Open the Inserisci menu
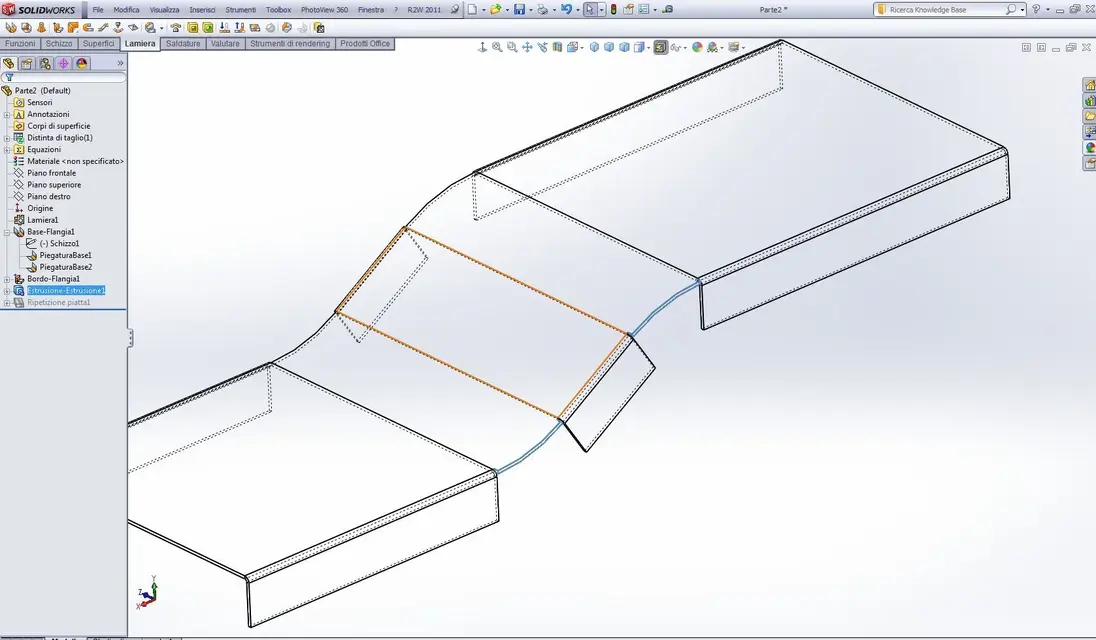The image size is (1096, 640). 202,10
